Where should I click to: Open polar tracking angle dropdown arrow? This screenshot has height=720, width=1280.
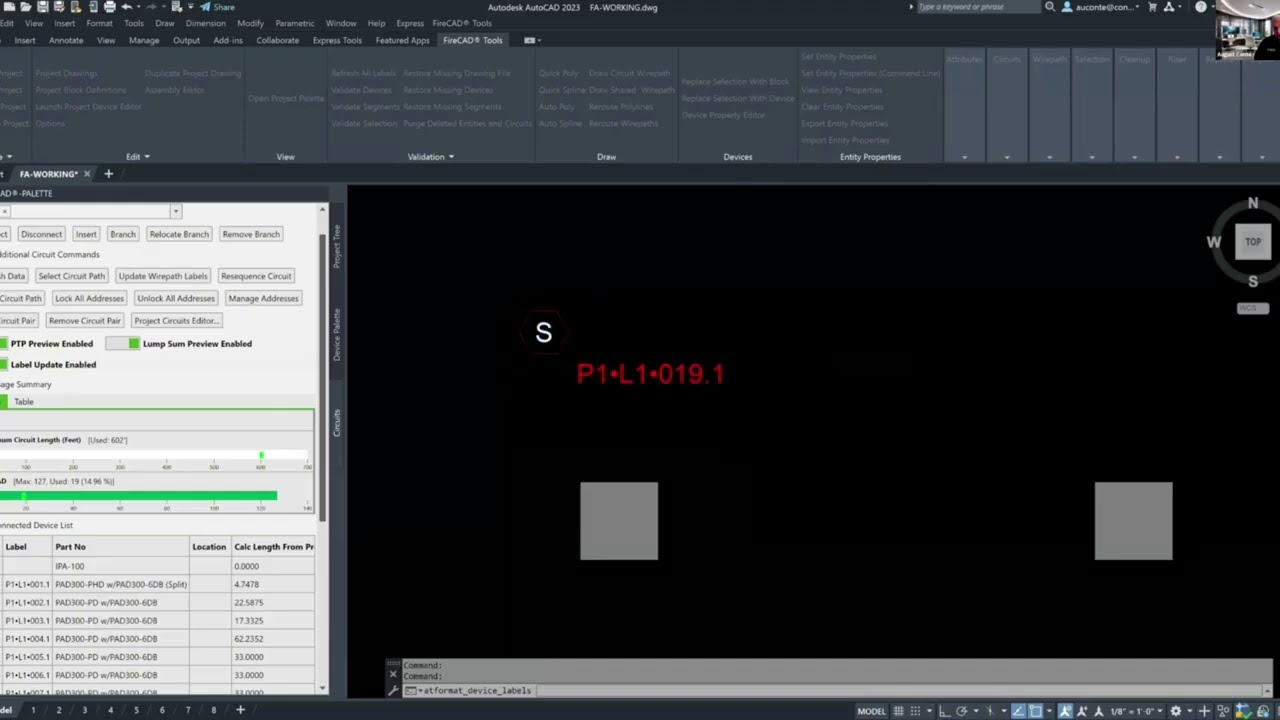coord(976,711)
